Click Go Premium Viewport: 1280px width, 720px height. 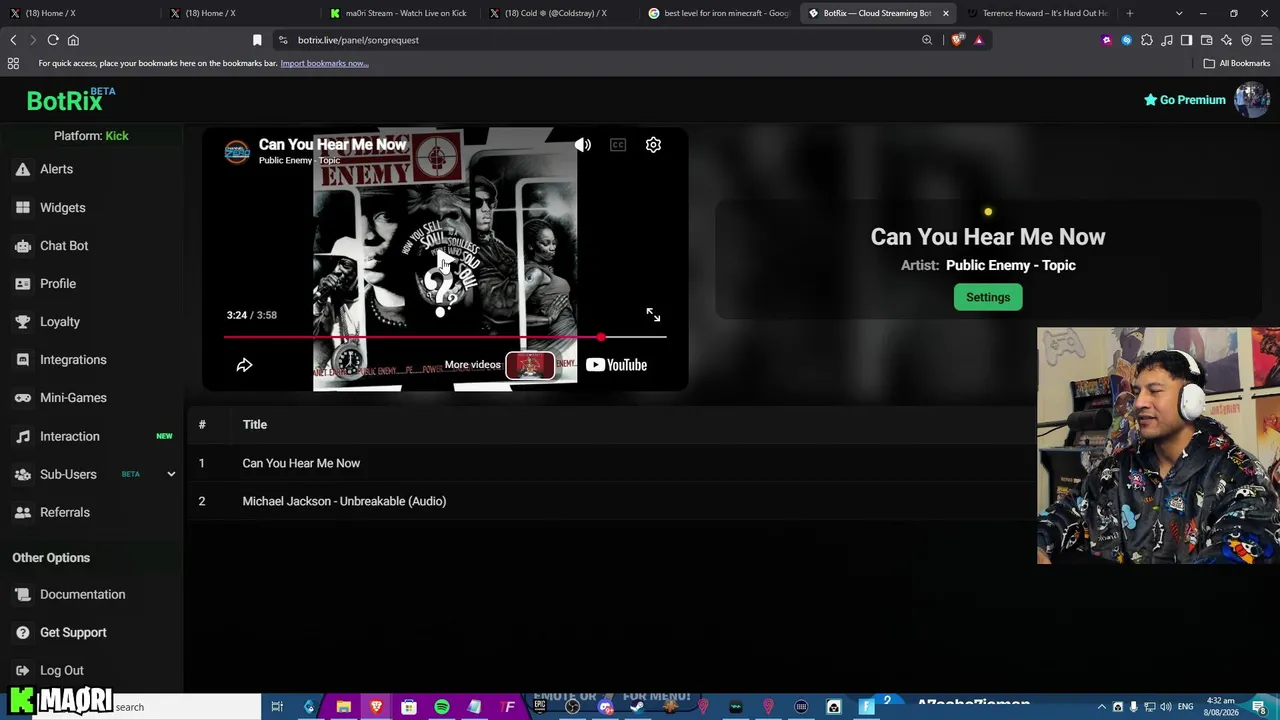tap(1185, 100)
